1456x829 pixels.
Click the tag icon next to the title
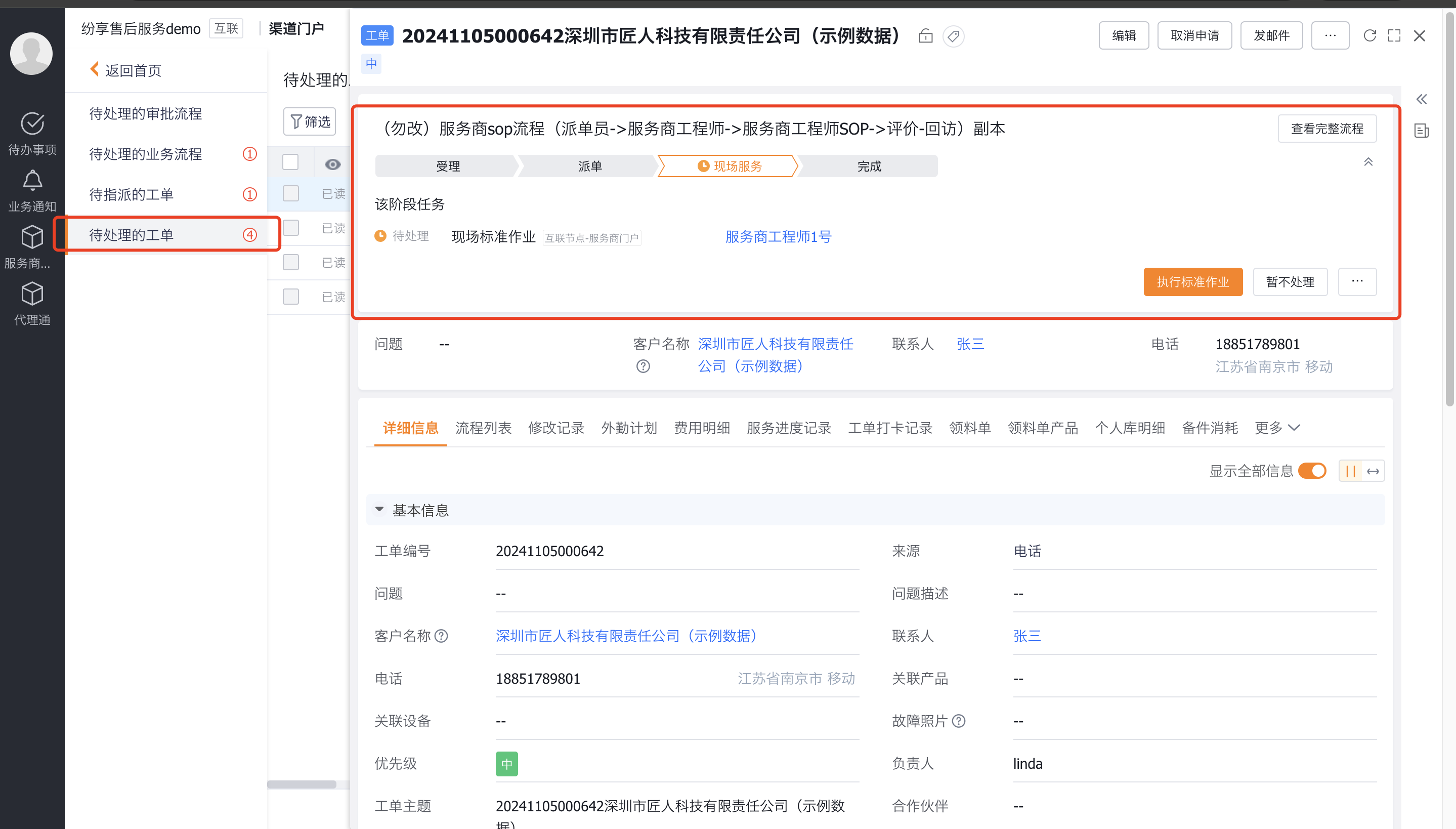(953, 36)
